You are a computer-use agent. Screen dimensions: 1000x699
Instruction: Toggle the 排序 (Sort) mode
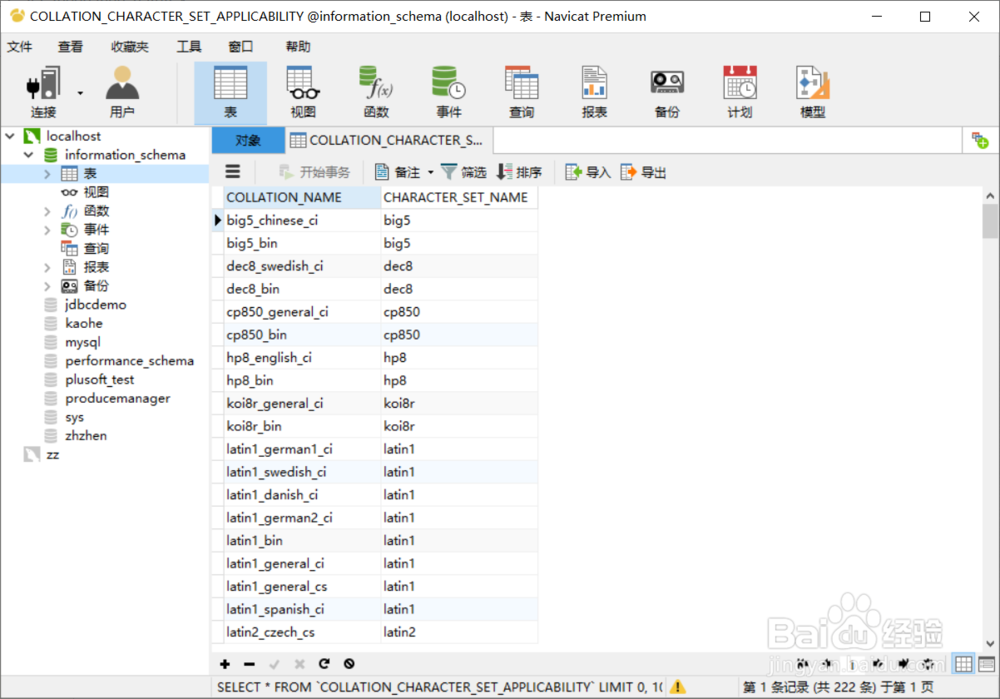click(520, 171)
